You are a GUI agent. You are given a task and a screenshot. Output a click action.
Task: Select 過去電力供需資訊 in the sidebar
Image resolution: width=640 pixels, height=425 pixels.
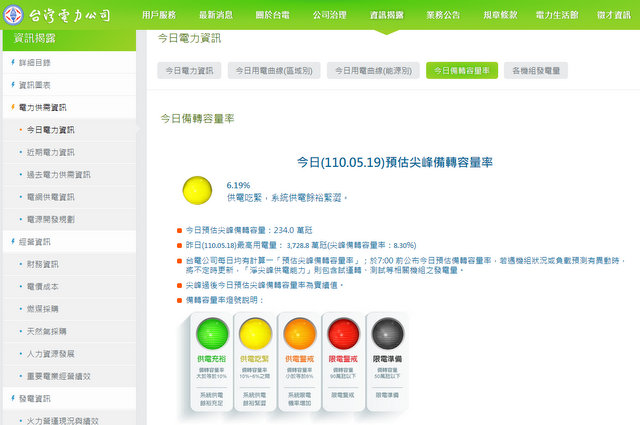pyautogui.click(x=69, y=175)
